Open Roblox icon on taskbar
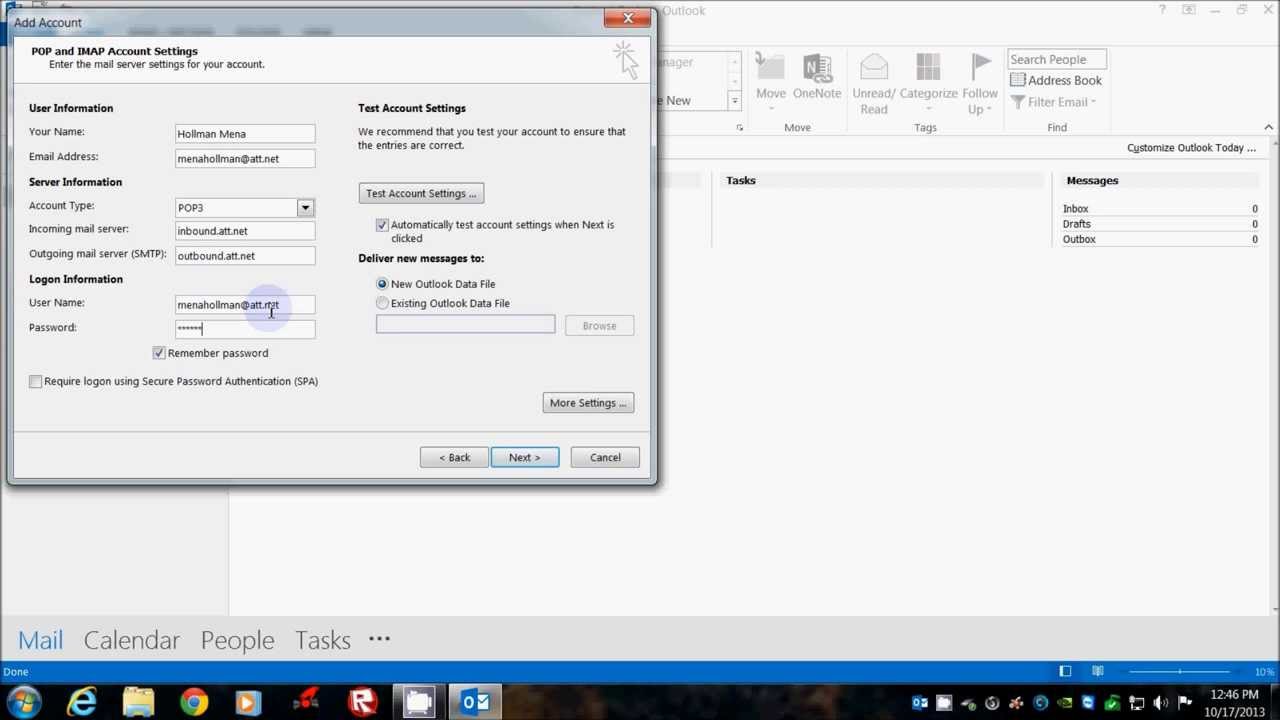The width and height of the screenshot is (1280, 720). tap(362, 702)
